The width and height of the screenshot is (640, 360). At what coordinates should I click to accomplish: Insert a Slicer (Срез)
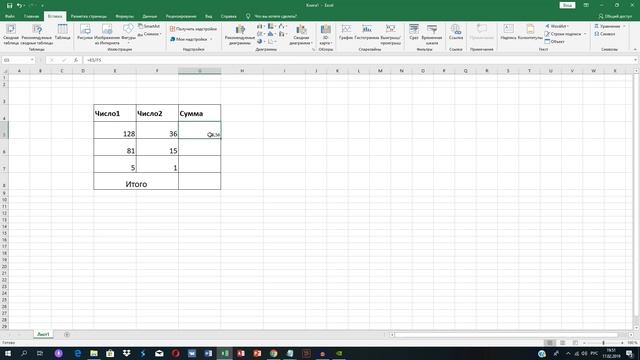pyautogui.click(x=414, y=32)
